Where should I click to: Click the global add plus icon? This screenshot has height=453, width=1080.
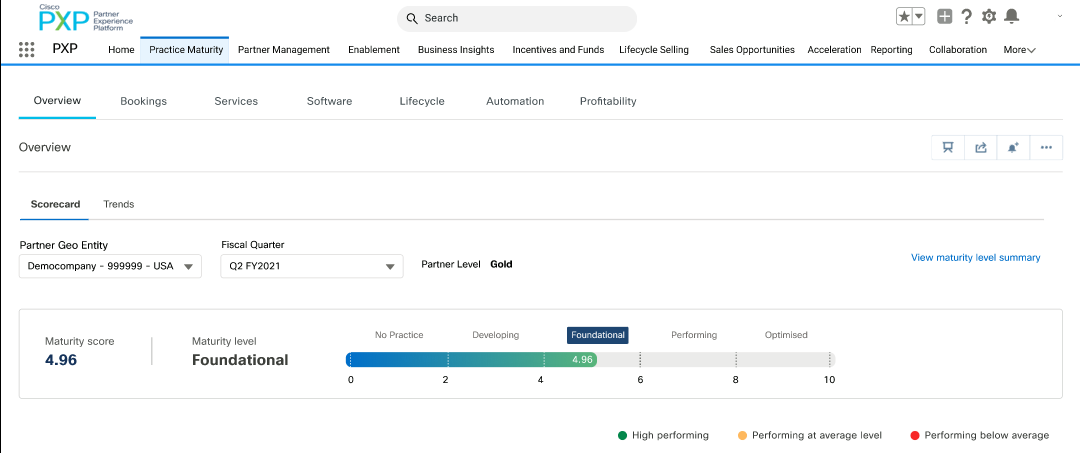[x=944, y=17]
